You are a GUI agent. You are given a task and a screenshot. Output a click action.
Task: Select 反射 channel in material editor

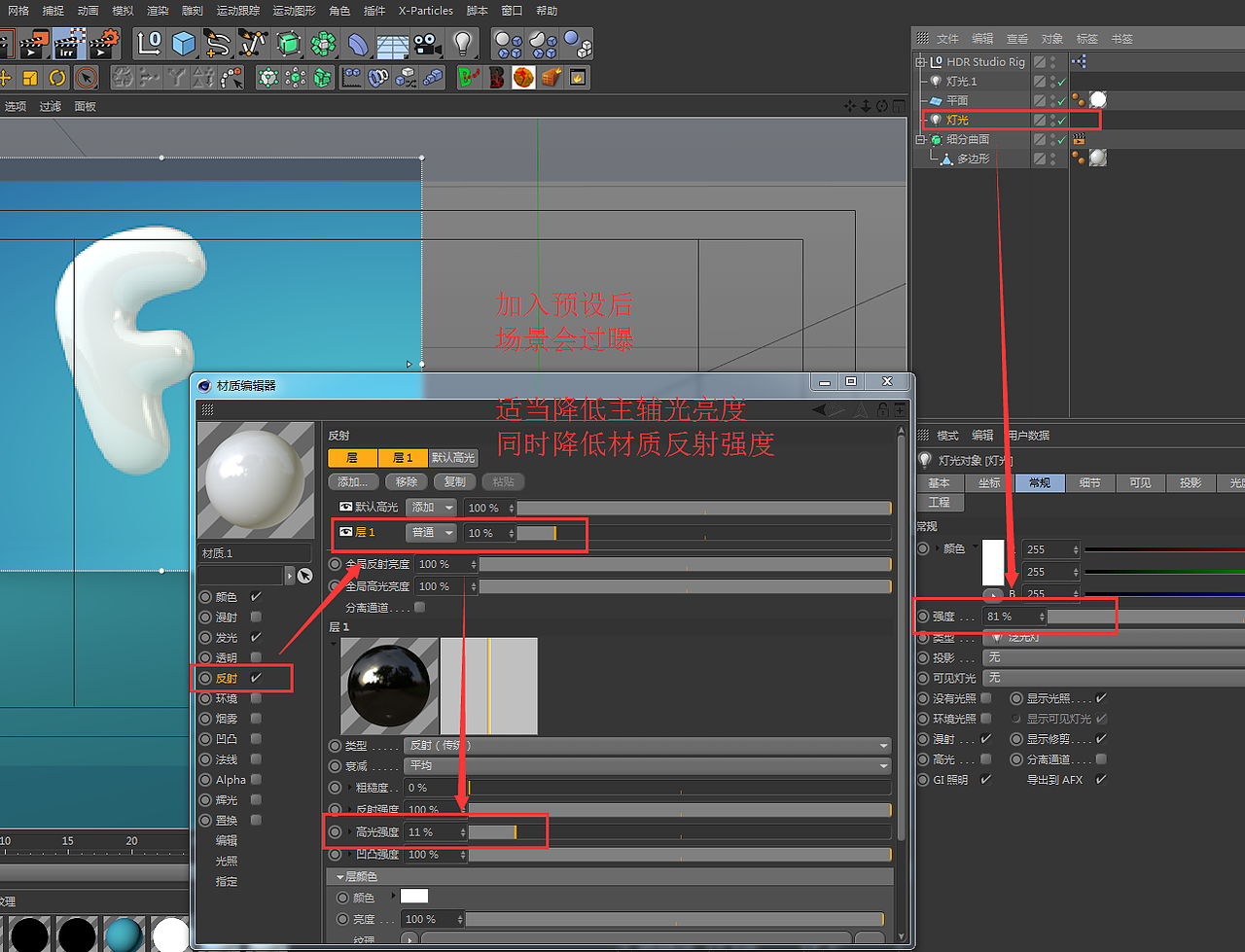pos(227,678)
